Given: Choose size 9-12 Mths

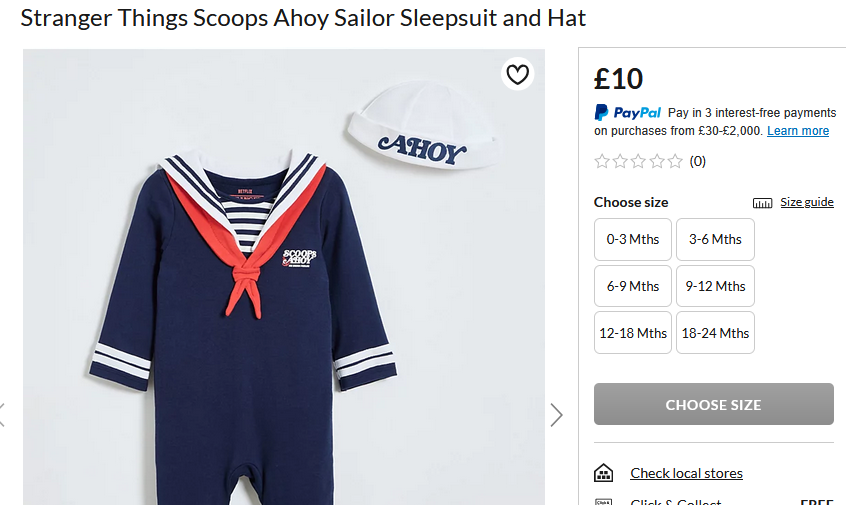Looking at the screenshot, I should tap(715, 286).
